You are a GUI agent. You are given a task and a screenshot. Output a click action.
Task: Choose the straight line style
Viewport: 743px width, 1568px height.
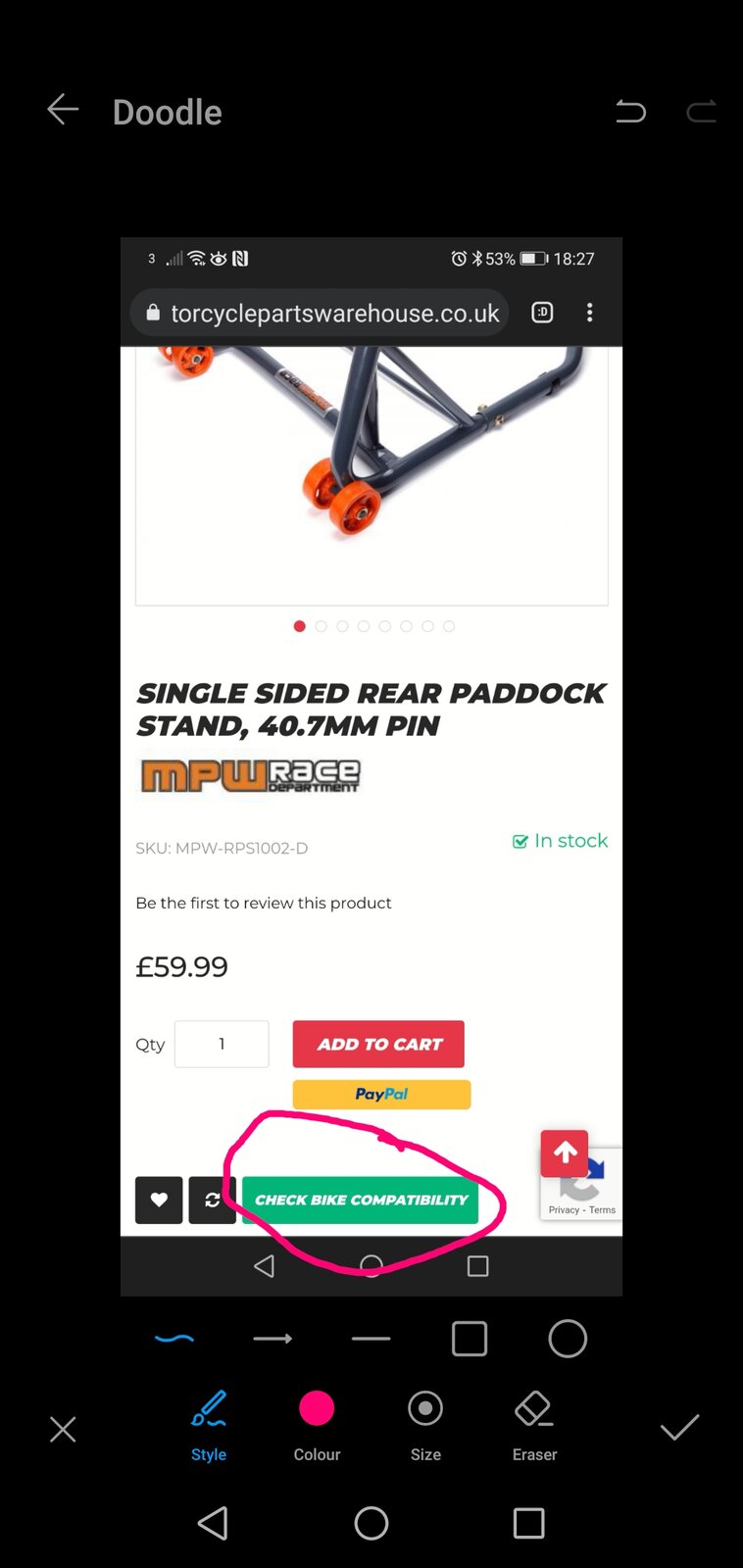[x=371, y=1339]
